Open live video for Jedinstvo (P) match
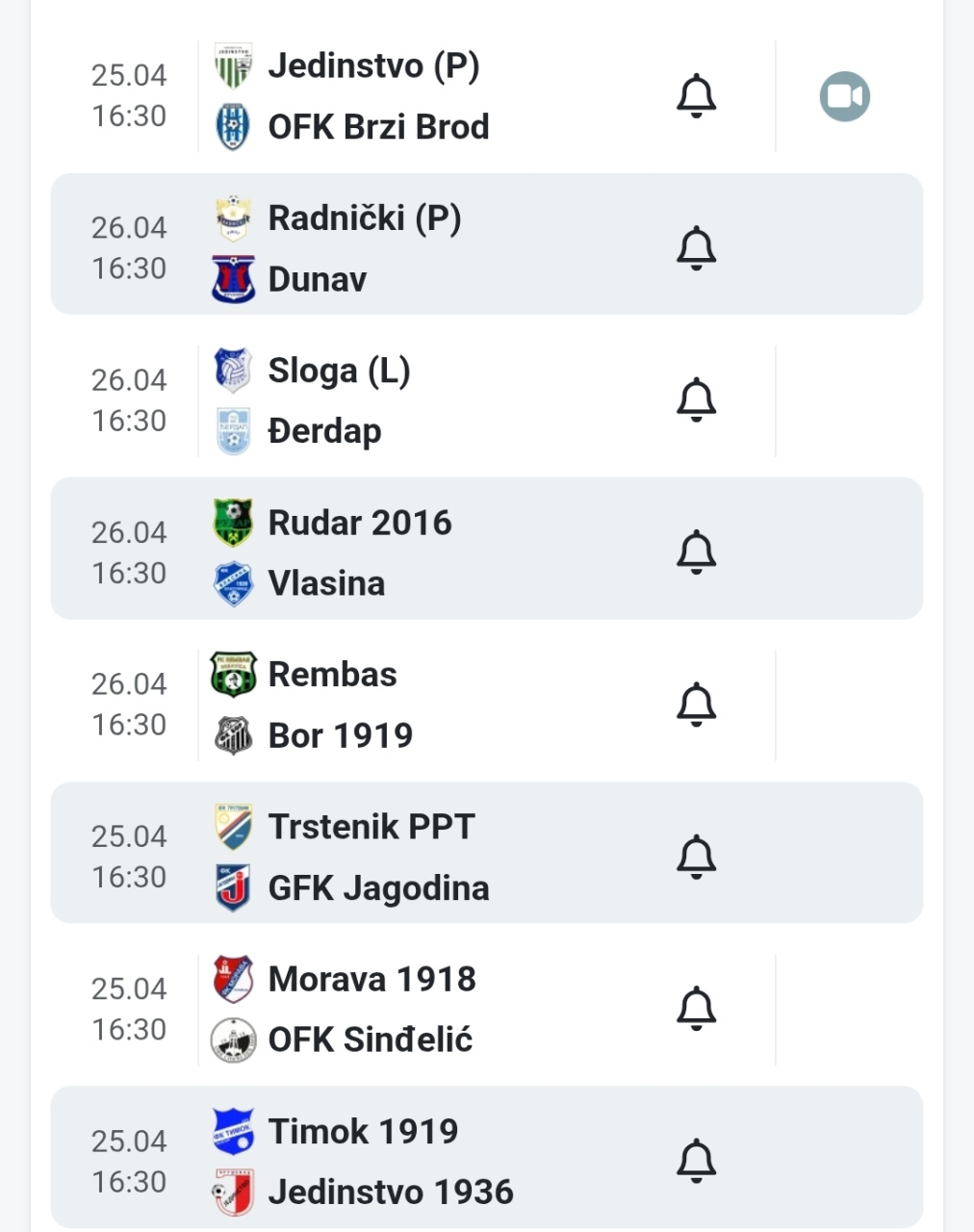This screenshot has height=1232, width=974. [844, 96]
